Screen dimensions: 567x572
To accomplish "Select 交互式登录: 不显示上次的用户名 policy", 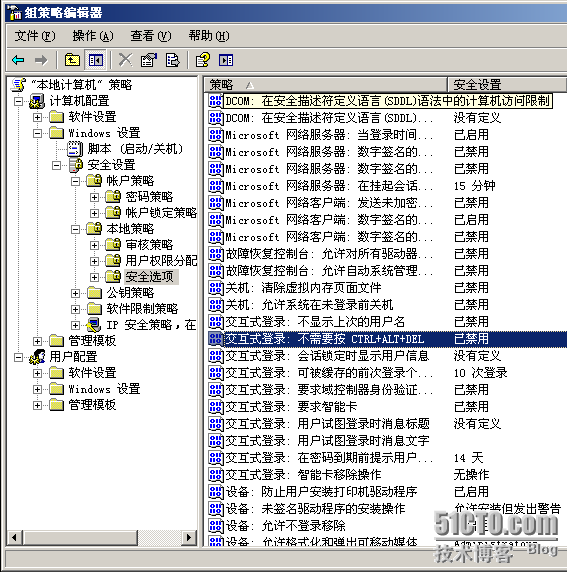I will pyautogui.click(x=315, y=322).
